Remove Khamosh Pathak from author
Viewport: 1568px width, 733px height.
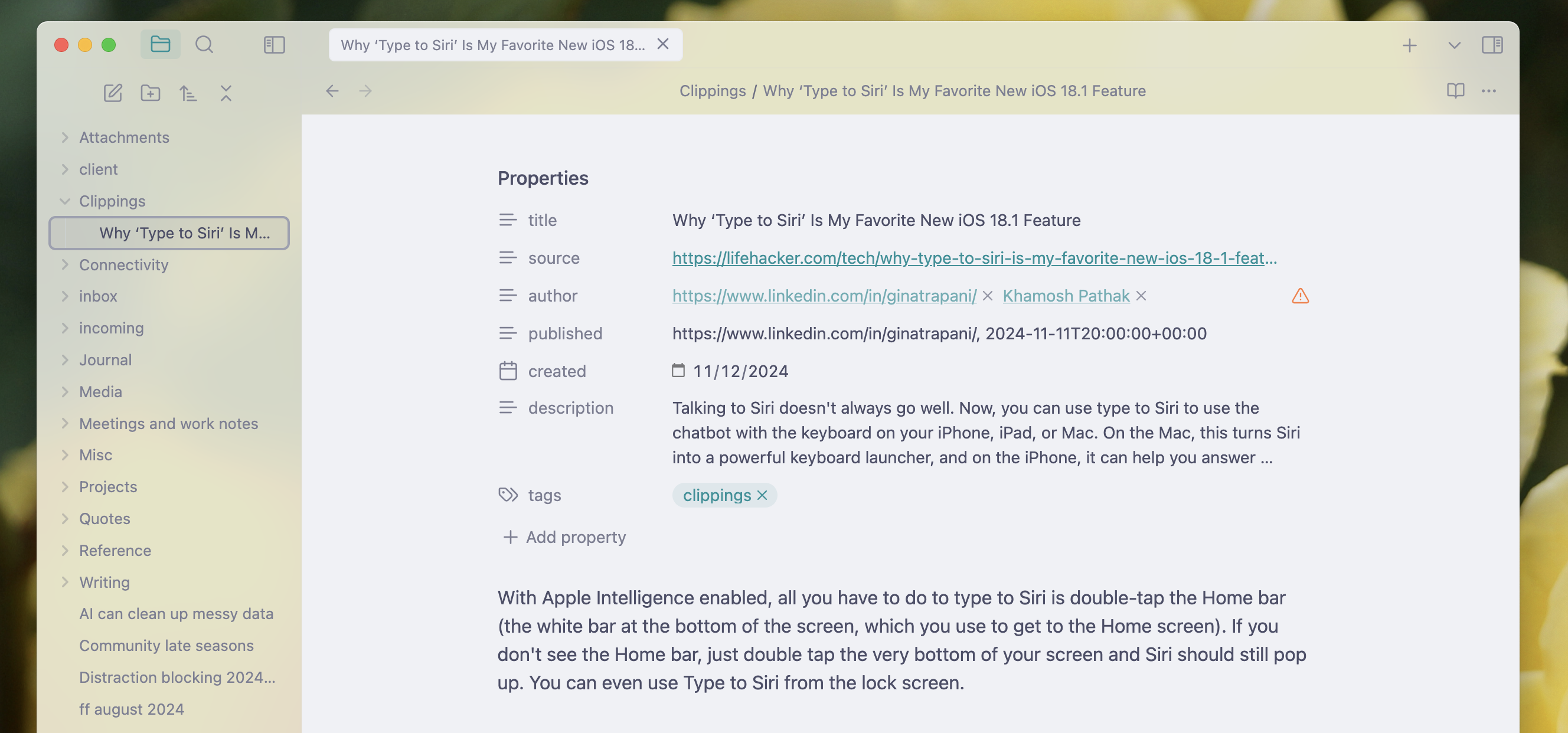[x=1141, y=296]
